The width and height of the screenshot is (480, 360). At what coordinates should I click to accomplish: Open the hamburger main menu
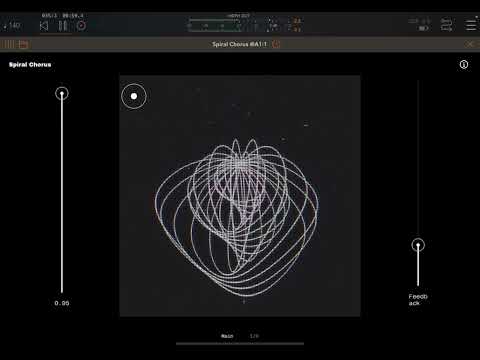(x=471, y=25)
